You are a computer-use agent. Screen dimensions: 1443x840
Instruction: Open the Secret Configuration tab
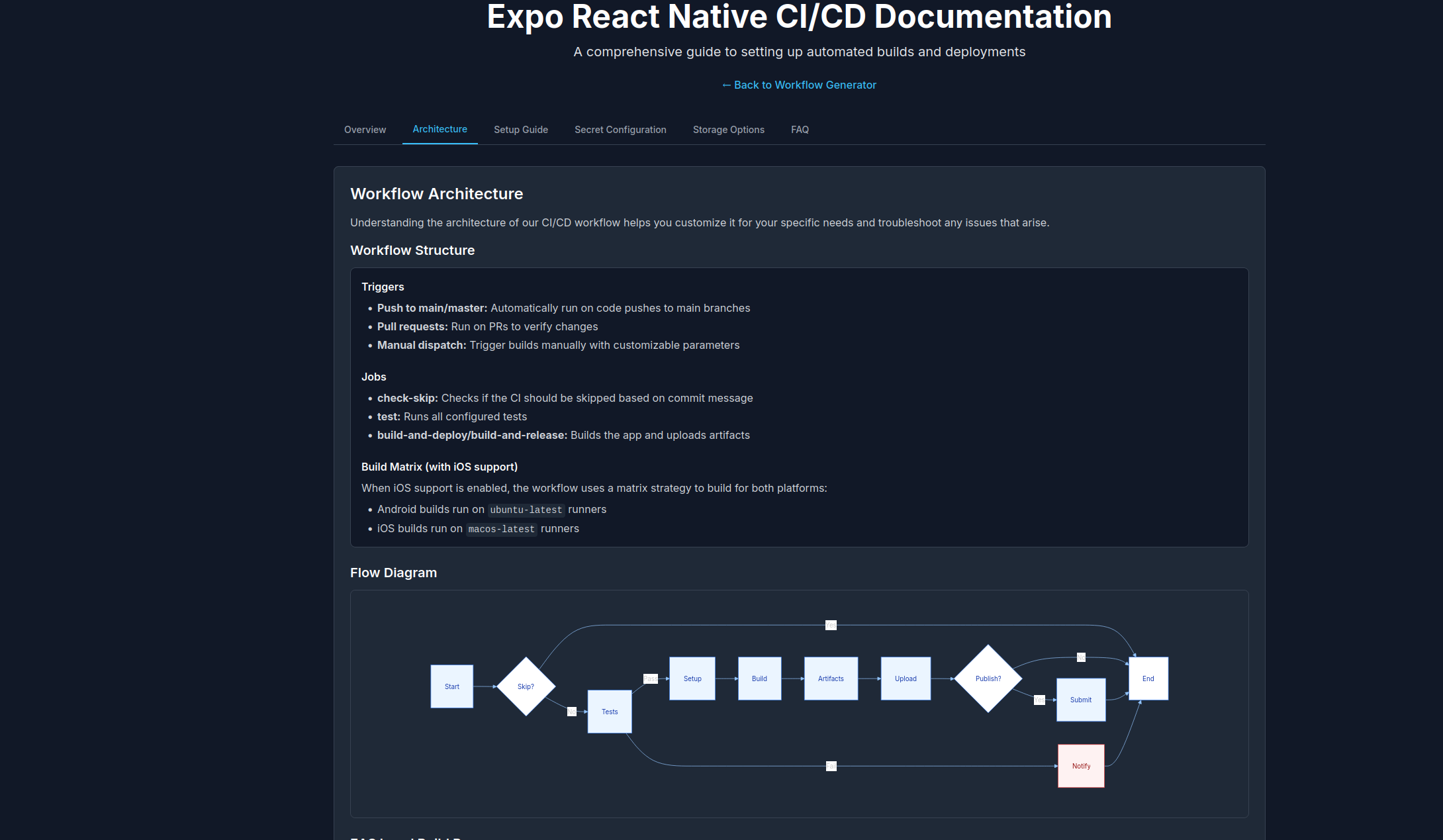pos(620,130)
